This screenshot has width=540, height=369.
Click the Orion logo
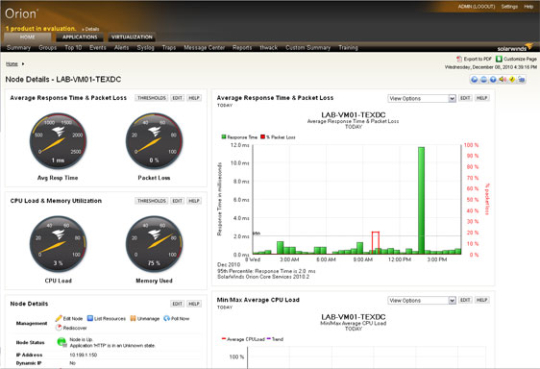(x=21, y=14)
